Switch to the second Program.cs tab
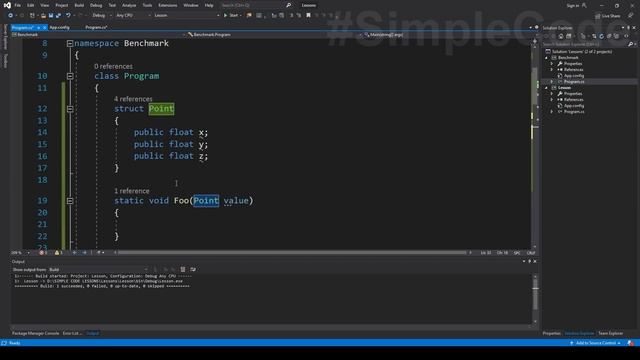This screenshot has width=640, height=360. tap(96, 27)
